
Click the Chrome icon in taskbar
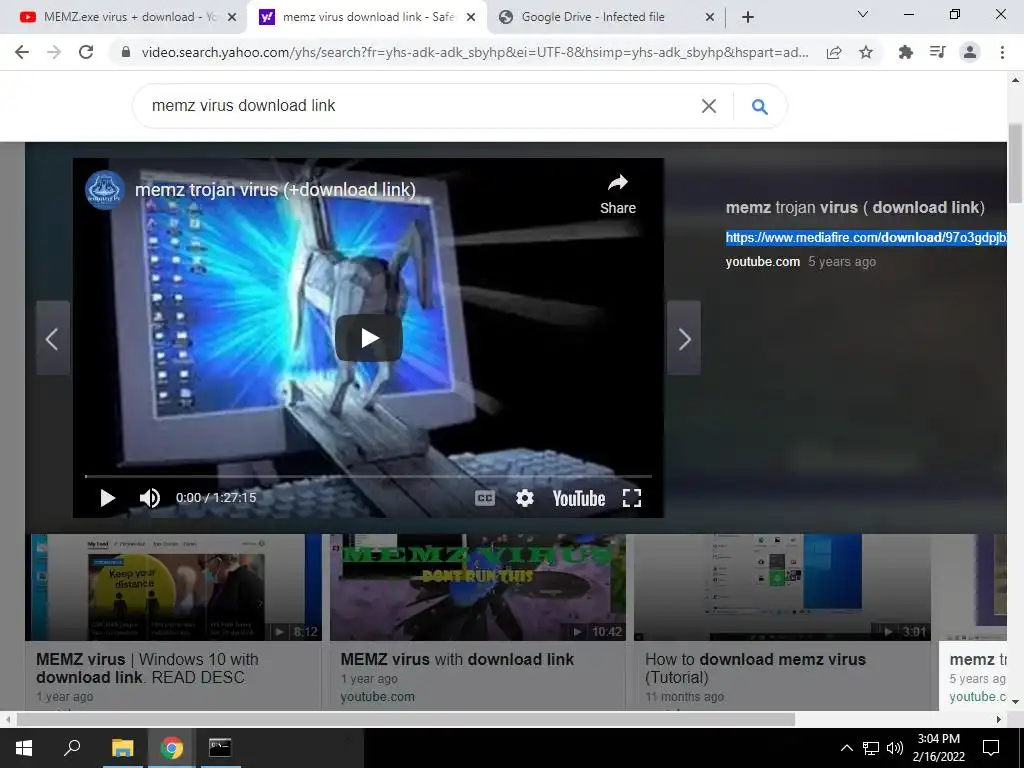tap(172, 748)
